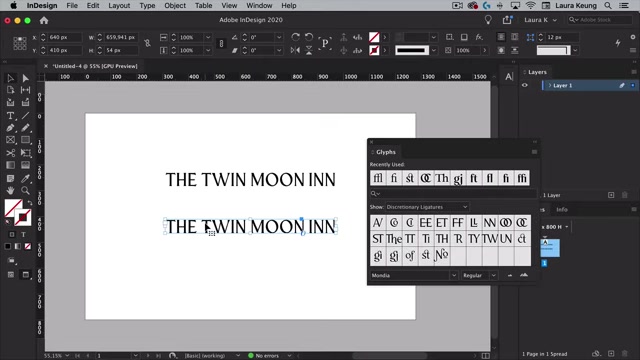Select the Line tool
The width and height of the screenshot is (640, 360).
point(25,116)
